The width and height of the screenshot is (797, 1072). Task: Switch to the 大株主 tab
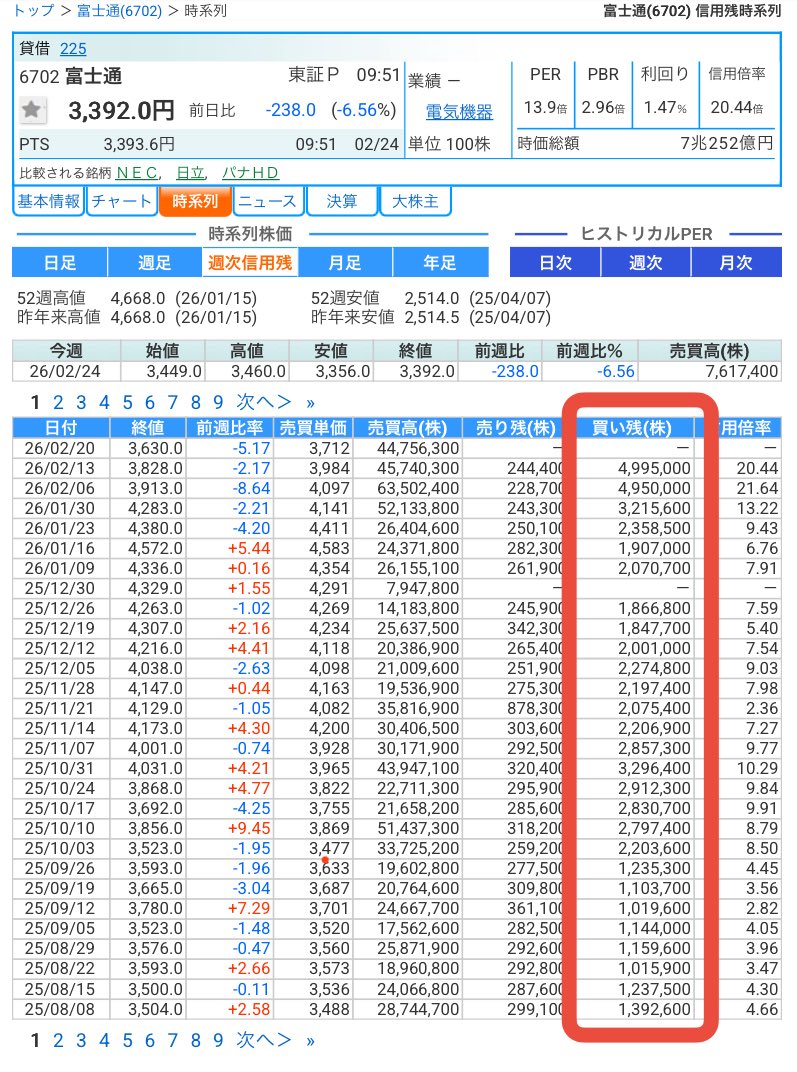pos(415,201)
